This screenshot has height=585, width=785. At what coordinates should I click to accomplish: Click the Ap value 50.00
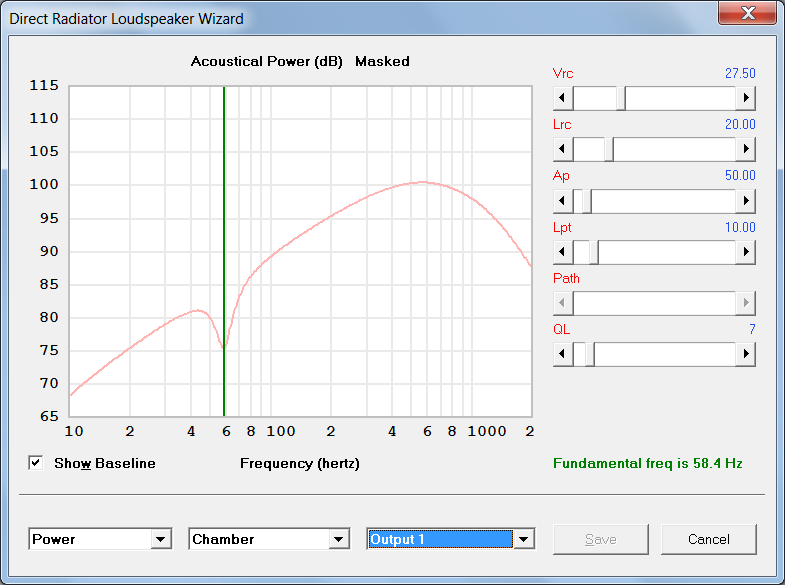click(740, 176)
